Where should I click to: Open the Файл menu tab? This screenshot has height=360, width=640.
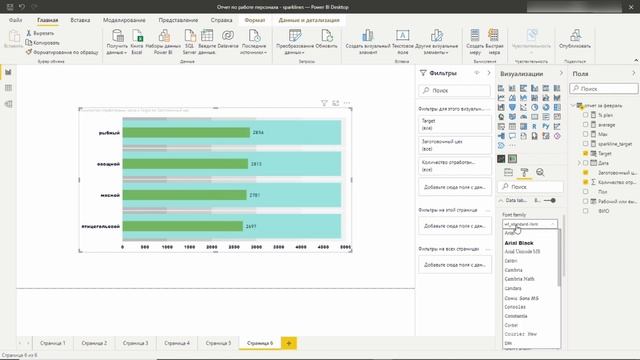coord(16,20)
